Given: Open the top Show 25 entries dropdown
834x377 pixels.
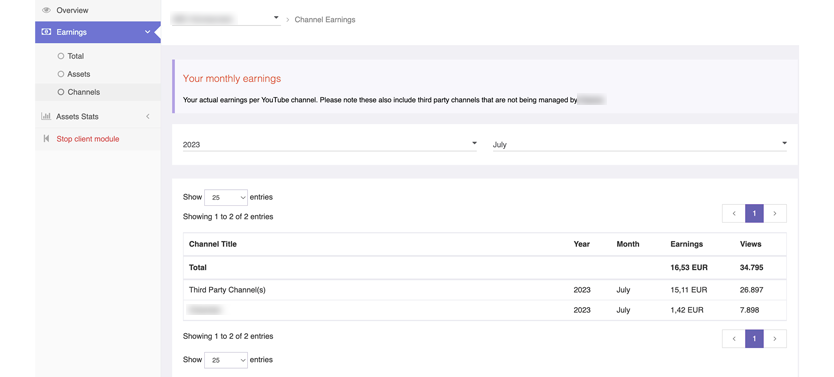Looking at the screenshot, I should pyautogui.click(x=226, y=197).
